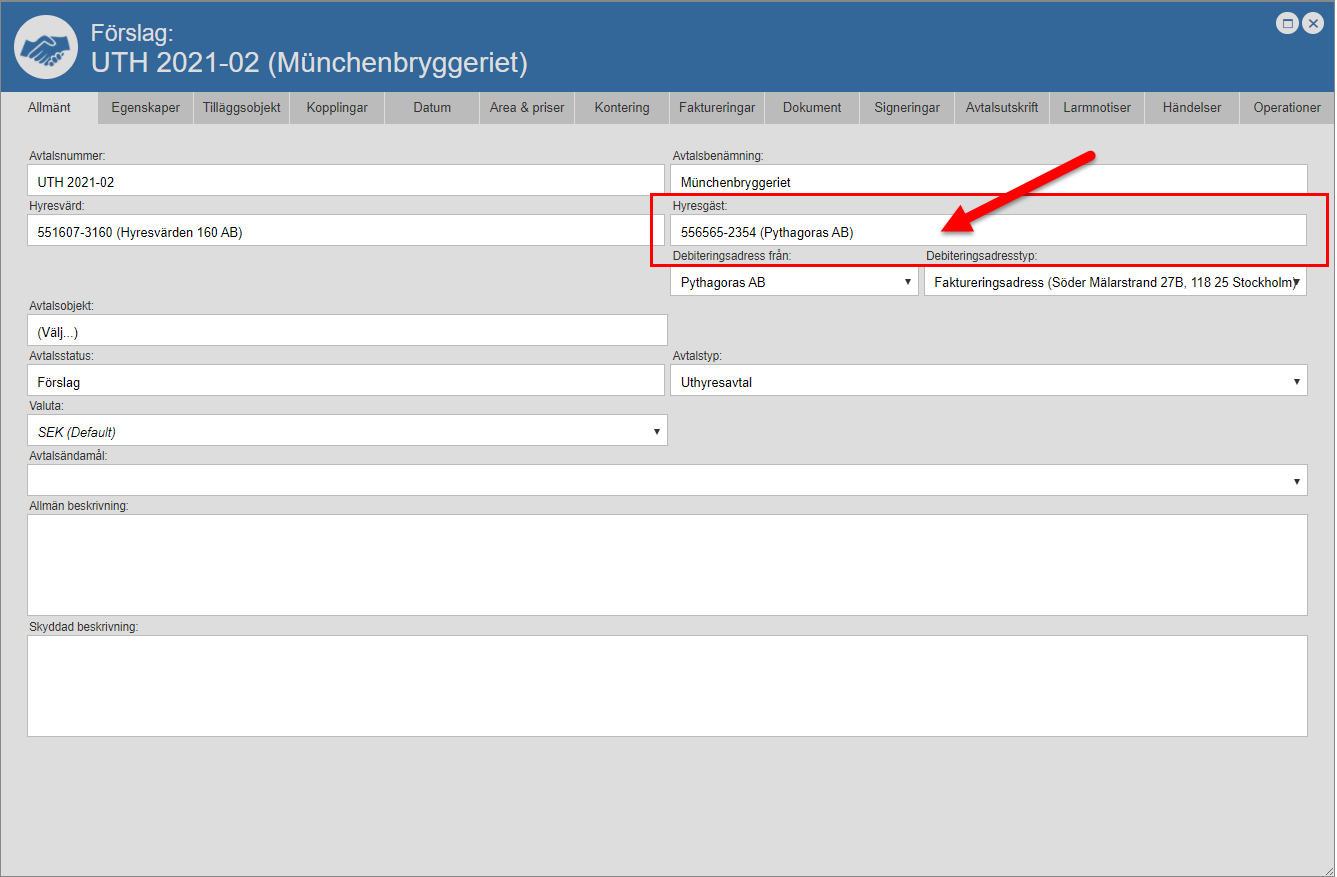Expand the Valuta currency dropdown
The width and height of the screenshot is (1337, 877).
[x=346, y=431]
